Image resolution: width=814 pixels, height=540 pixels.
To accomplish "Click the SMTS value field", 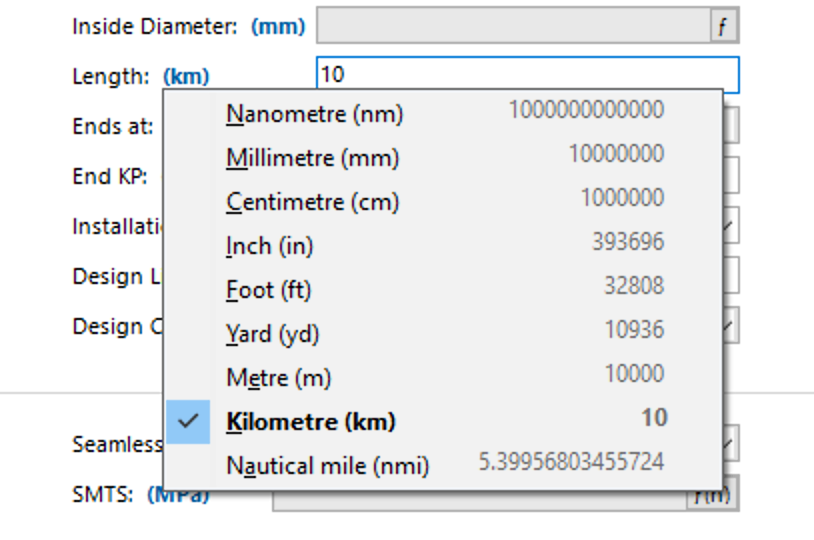I will pyautogui.click(x=480, y=497).
